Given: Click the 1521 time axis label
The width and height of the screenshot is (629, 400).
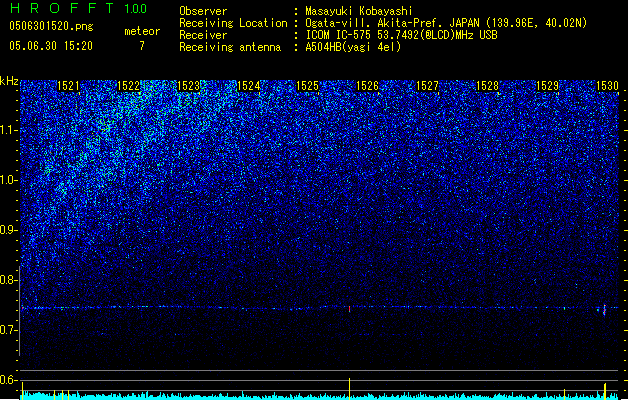Looking at the screenshot, I should tap(68, 86).
